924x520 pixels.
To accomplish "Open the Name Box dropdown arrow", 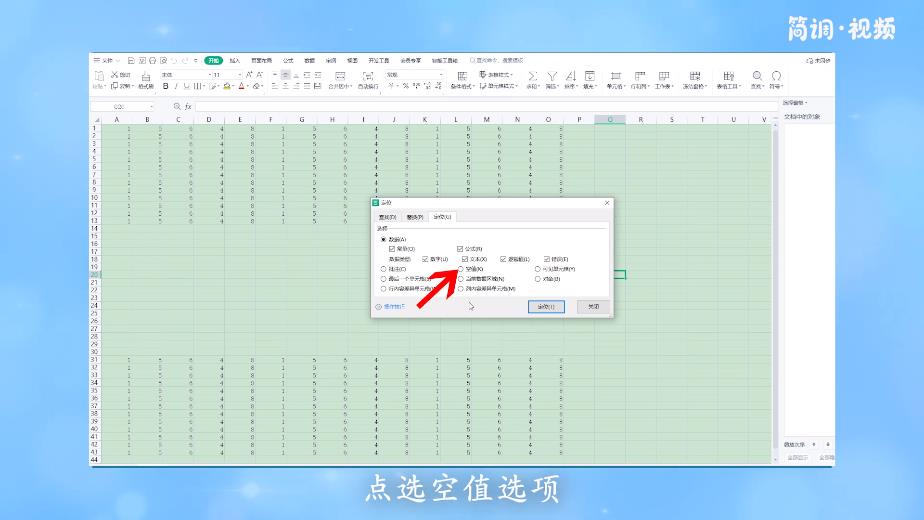I will (152, 106).
